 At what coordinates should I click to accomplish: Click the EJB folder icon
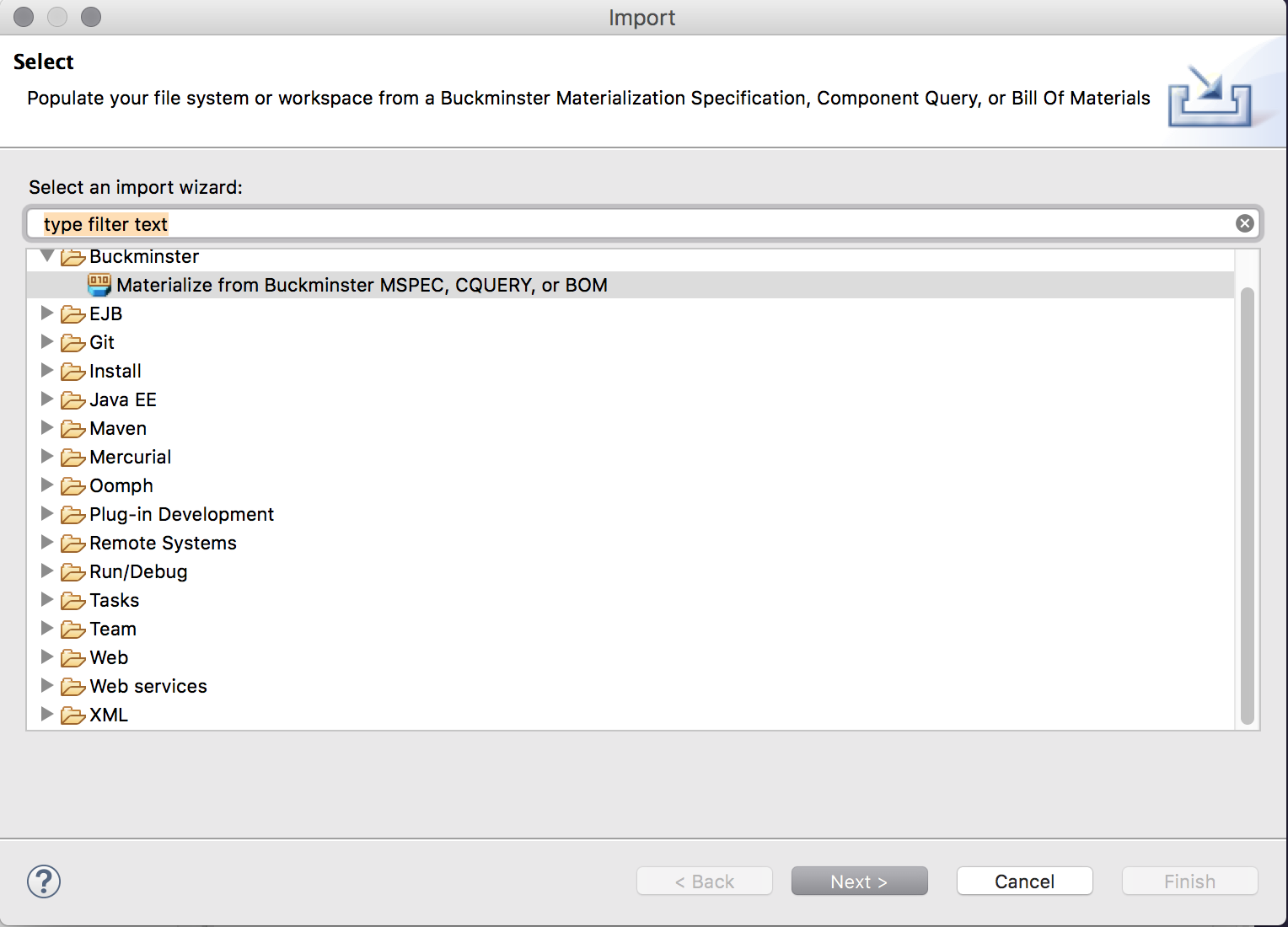(73, 314)
